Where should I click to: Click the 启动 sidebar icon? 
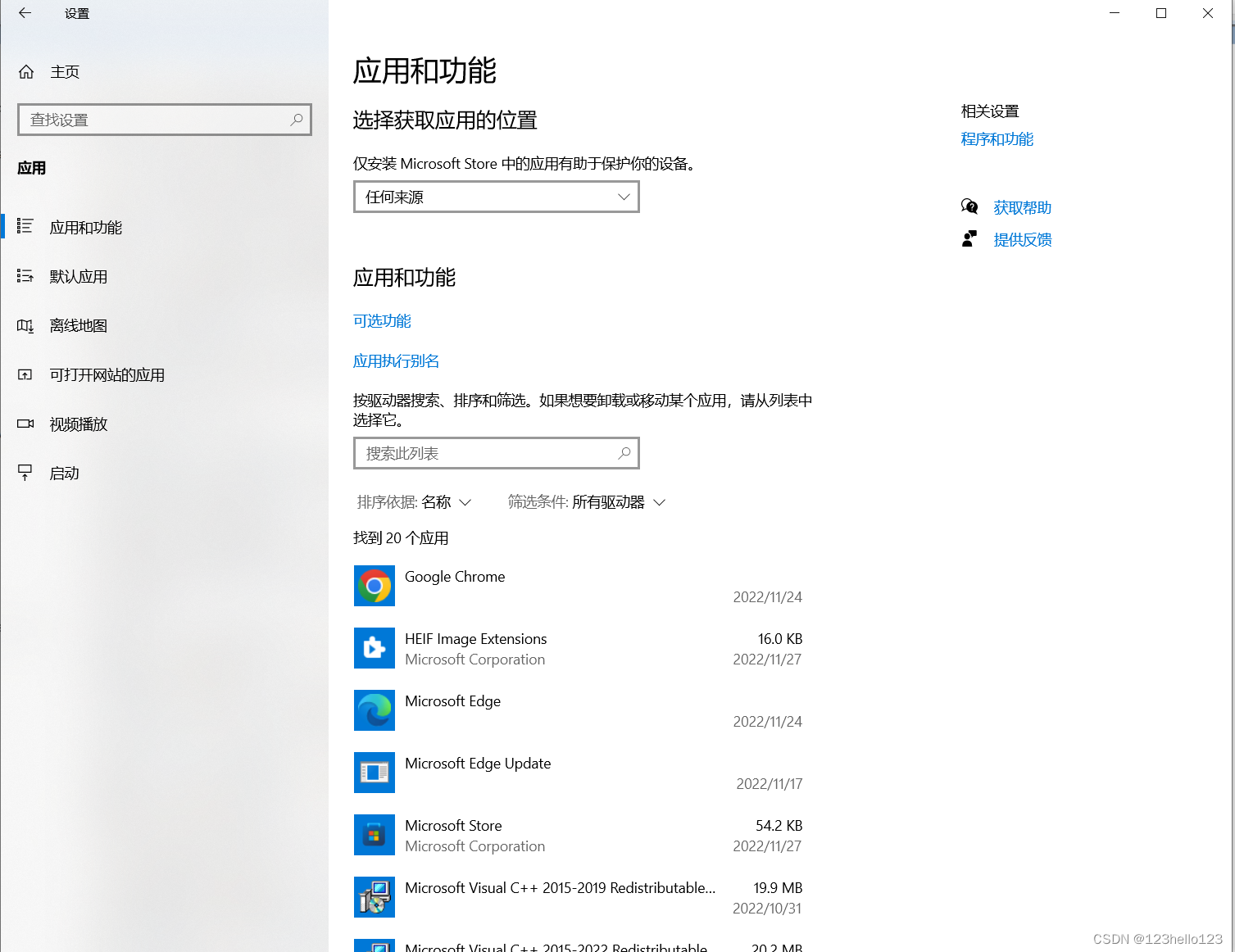25,473
